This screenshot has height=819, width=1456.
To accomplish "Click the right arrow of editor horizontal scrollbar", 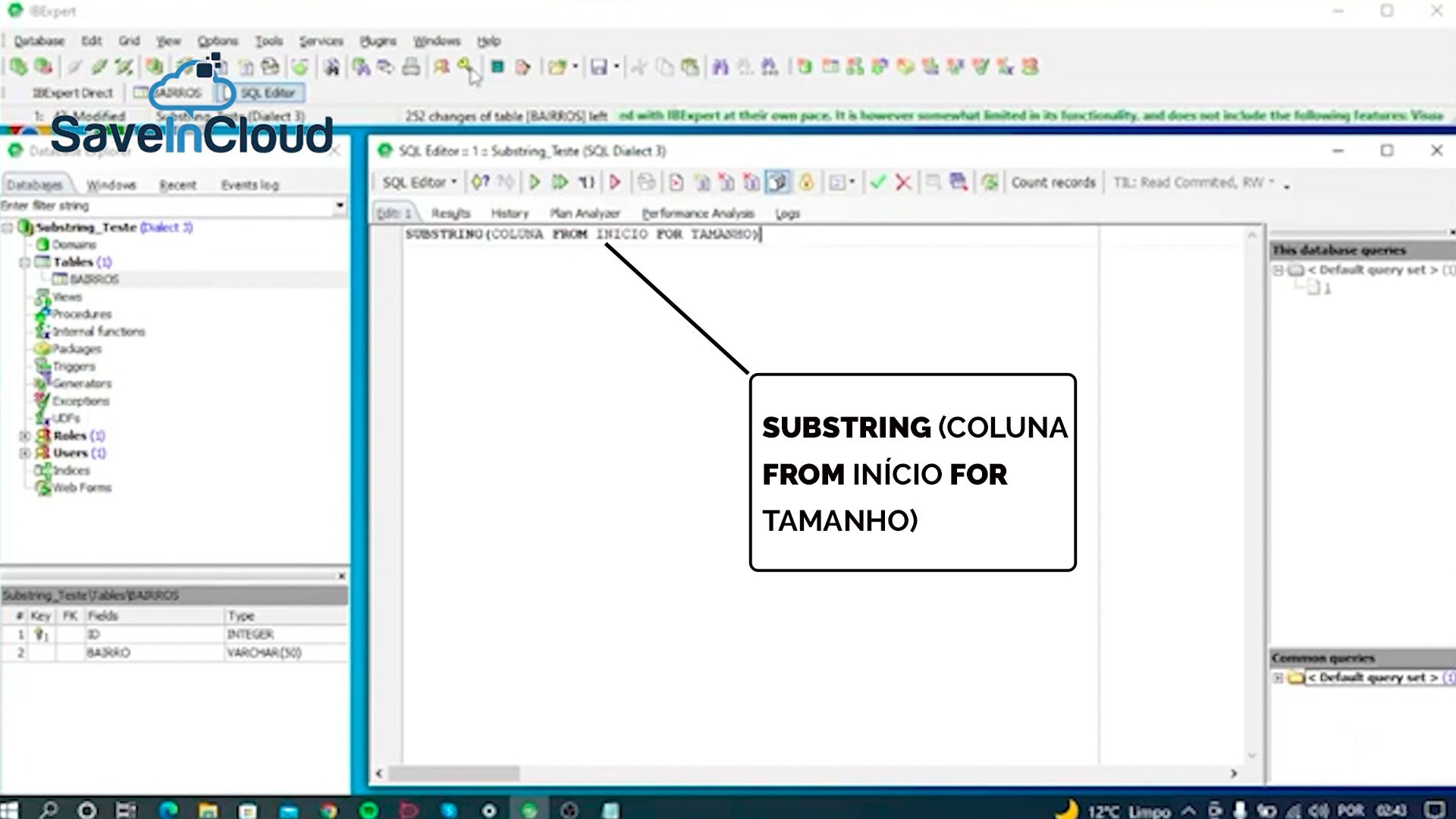I will pyautogui.click(x=1234, y=773).
